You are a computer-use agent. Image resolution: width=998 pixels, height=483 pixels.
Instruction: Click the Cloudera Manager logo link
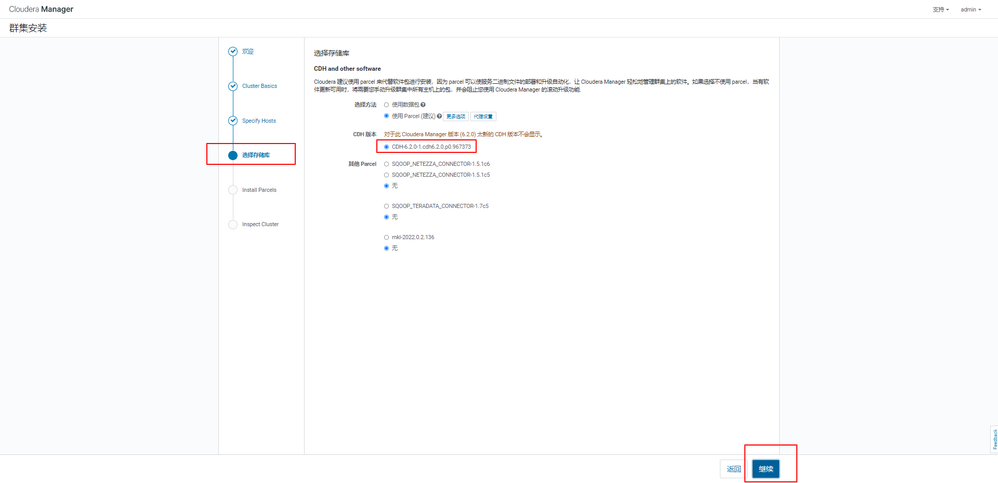point(41,10)
